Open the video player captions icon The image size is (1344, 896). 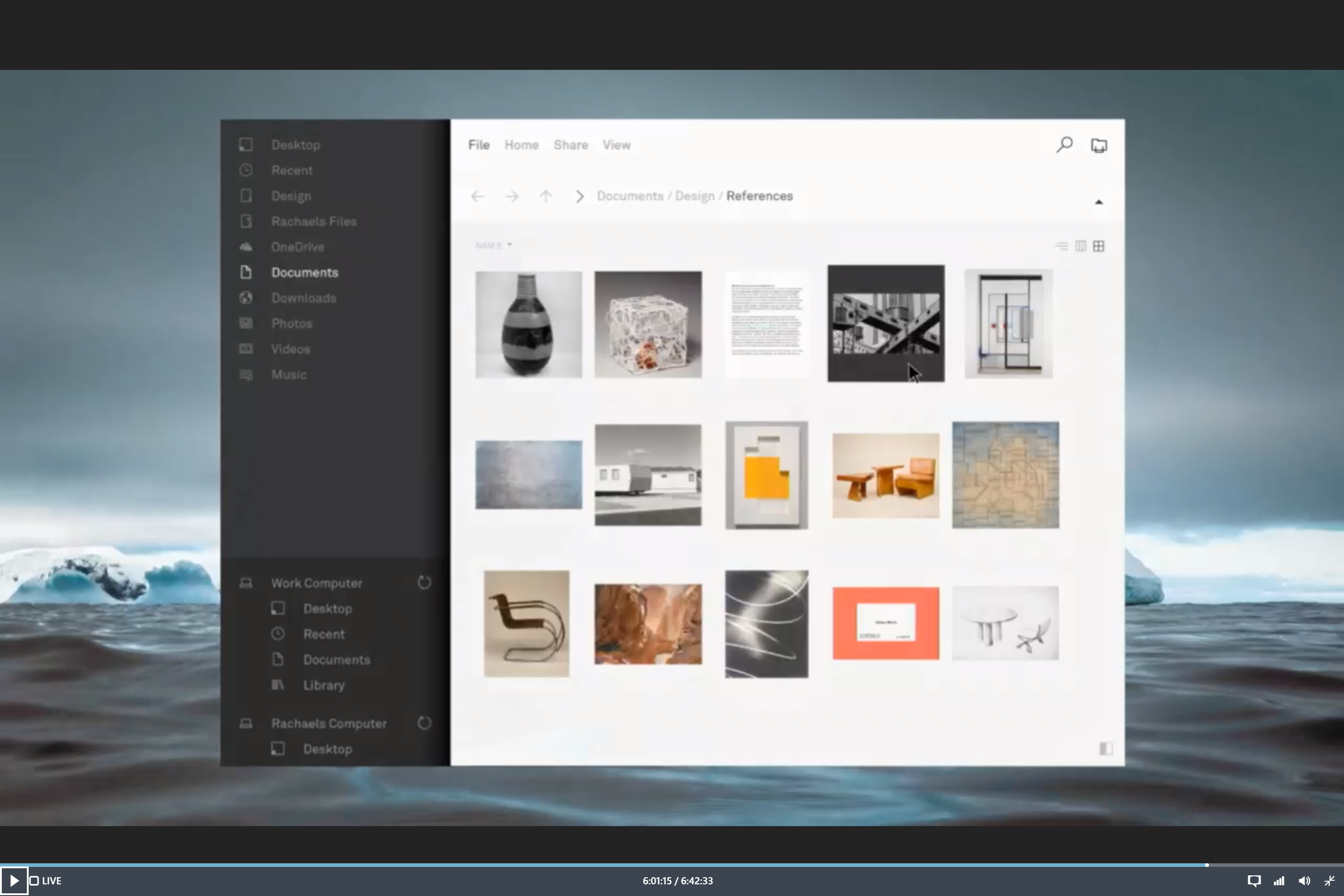[1254, 881]
